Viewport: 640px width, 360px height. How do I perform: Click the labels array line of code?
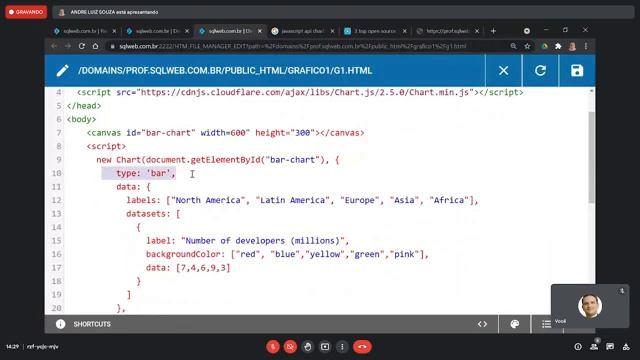[x=302, y=200]
